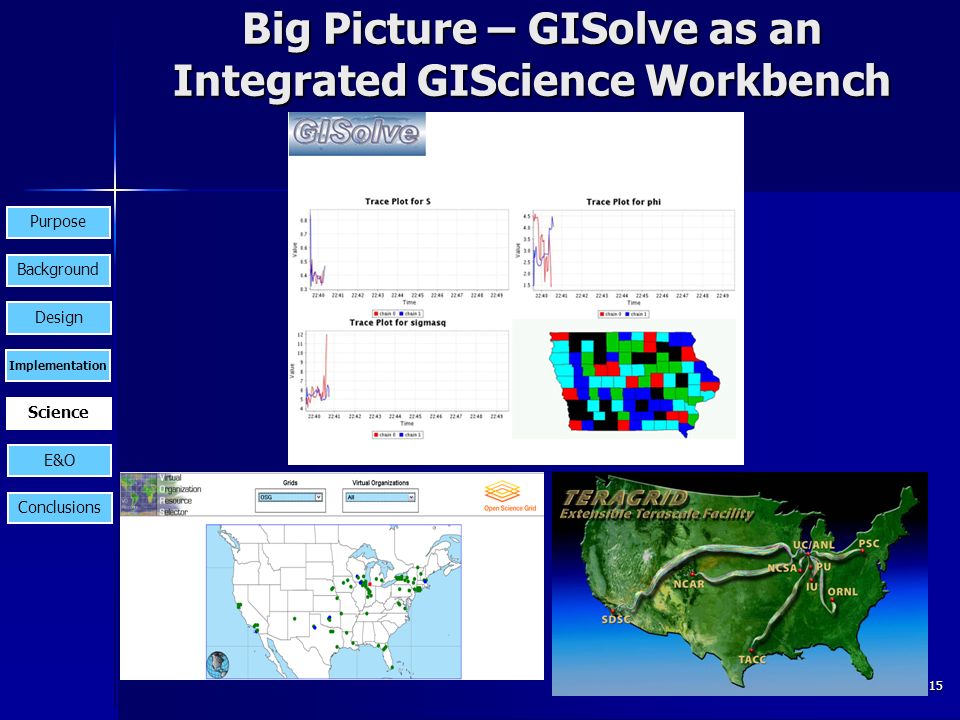Click the slide number 15
Screen dimensions: 960x720
pyautogui.click(x=936, y=686)
